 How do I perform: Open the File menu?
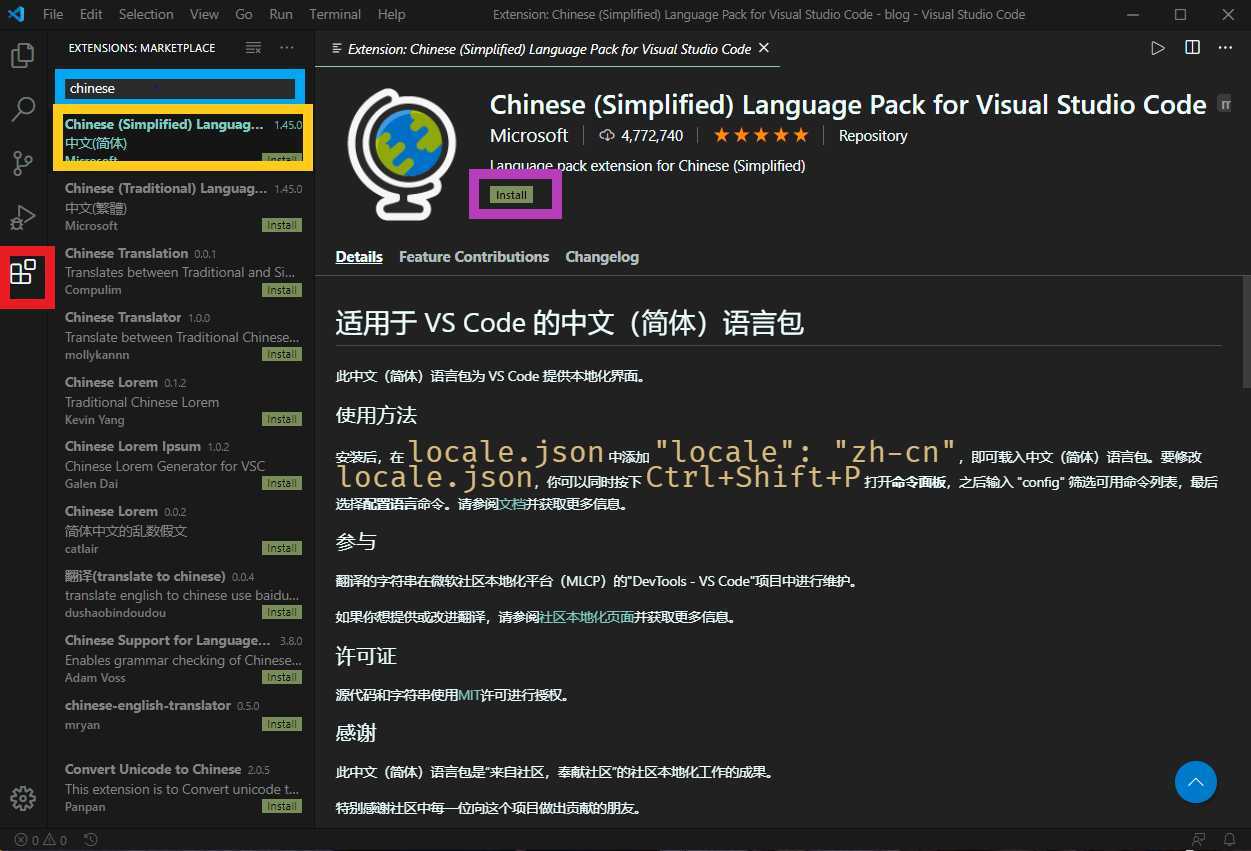tap(53, 14)
